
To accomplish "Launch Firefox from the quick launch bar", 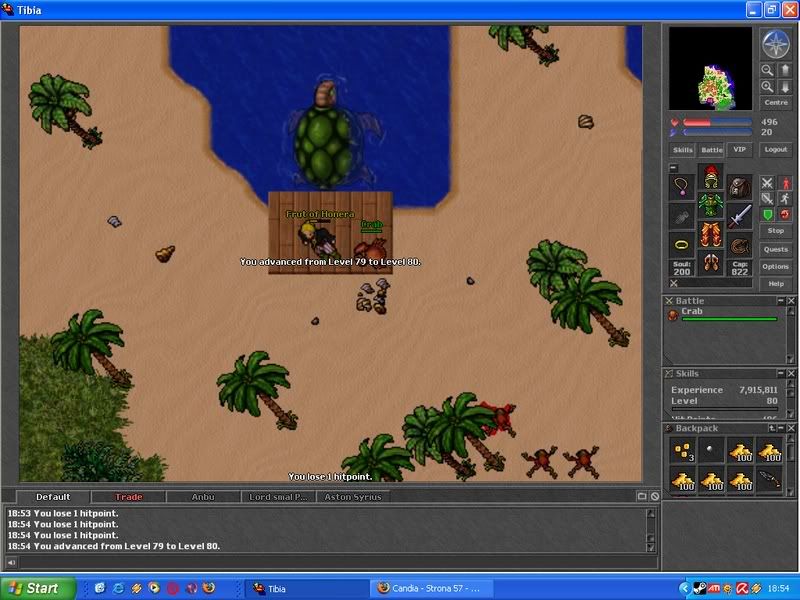I will (x=209, y=588).
